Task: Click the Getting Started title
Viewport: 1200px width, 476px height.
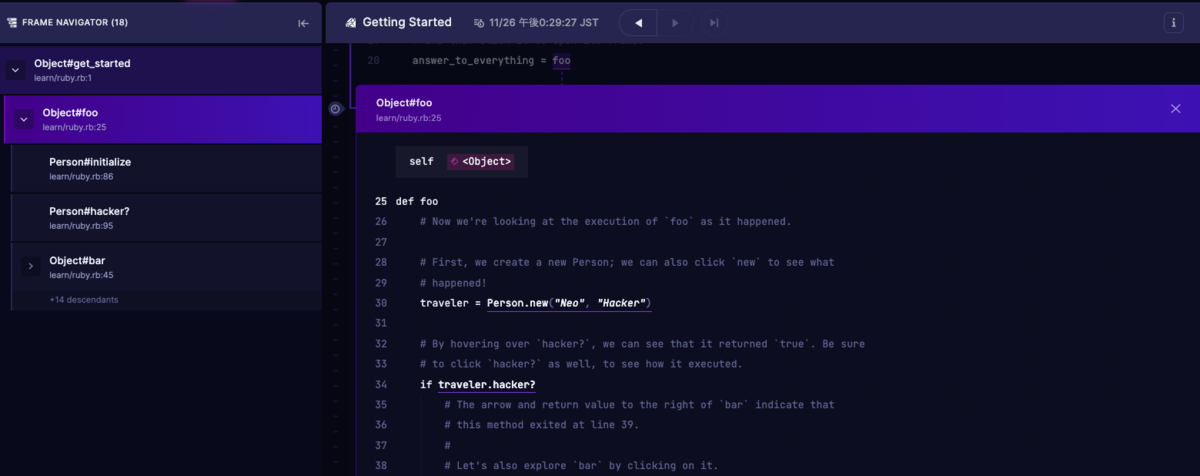Action: (x=407, y=22)
